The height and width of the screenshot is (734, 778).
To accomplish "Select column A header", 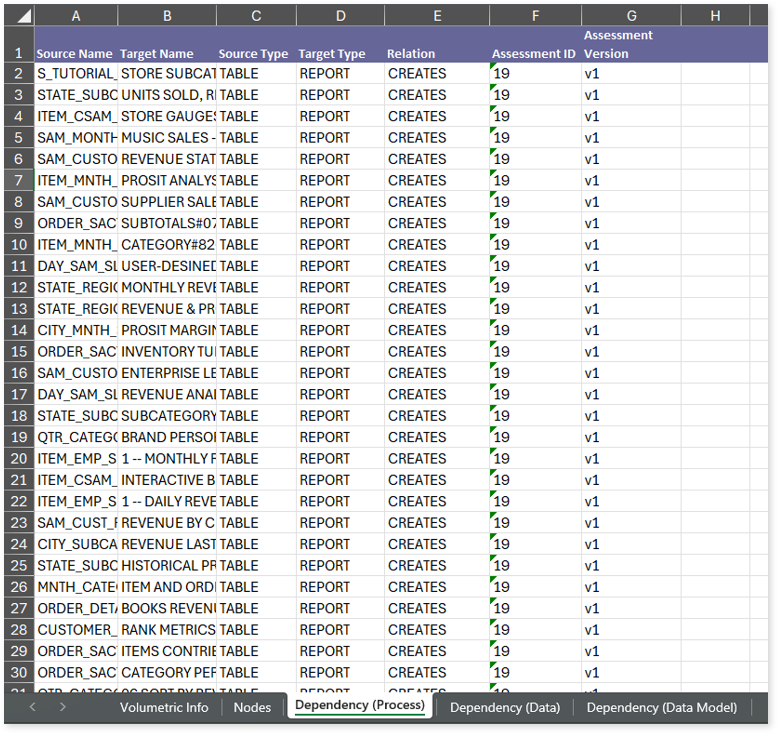I will [x=76, y=16].
